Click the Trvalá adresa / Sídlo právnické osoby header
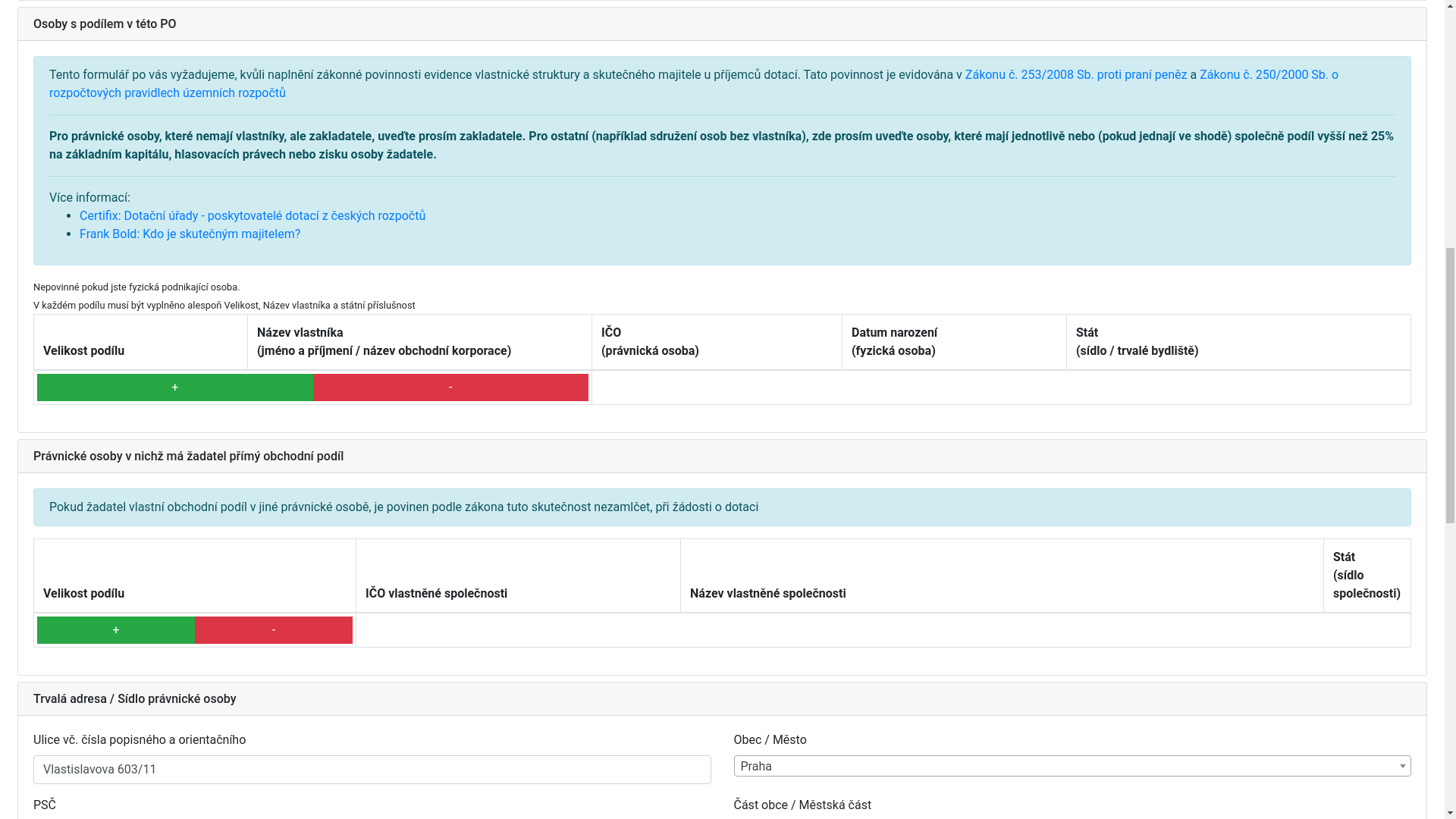The image size is (1456, 819). 134,699
